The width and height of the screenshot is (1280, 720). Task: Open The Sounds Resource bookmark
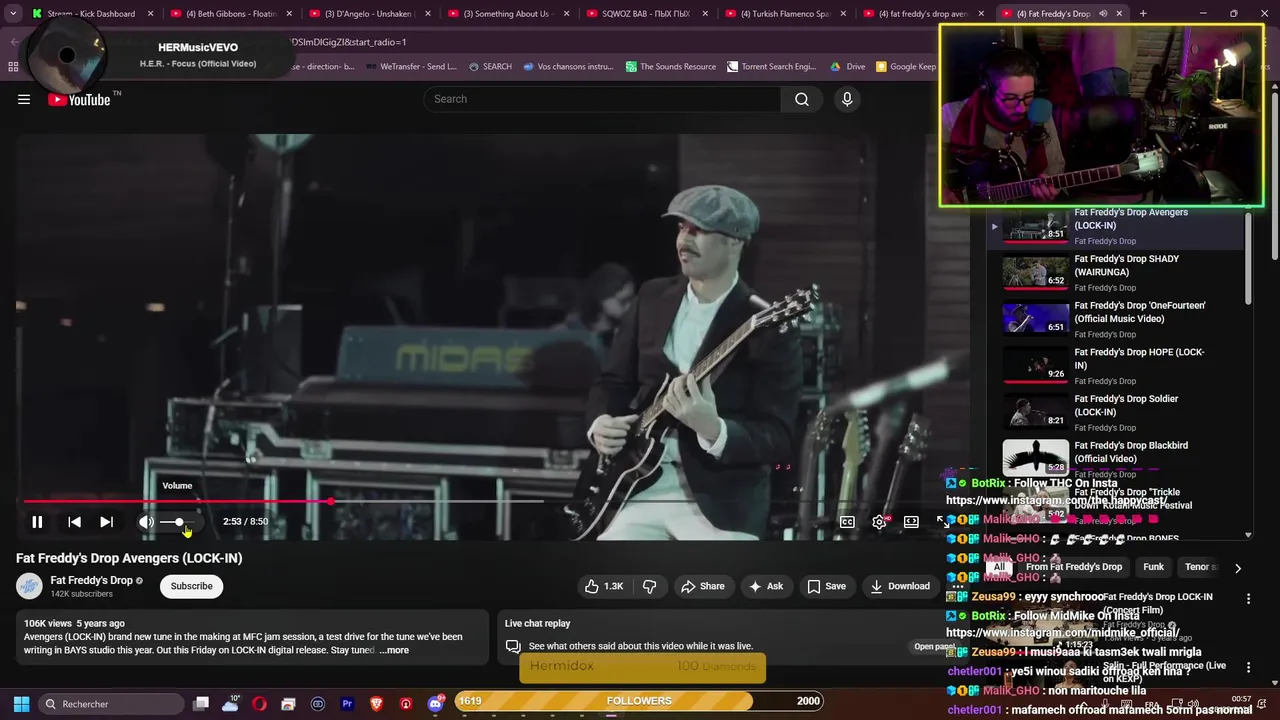(x=671, y=67)
